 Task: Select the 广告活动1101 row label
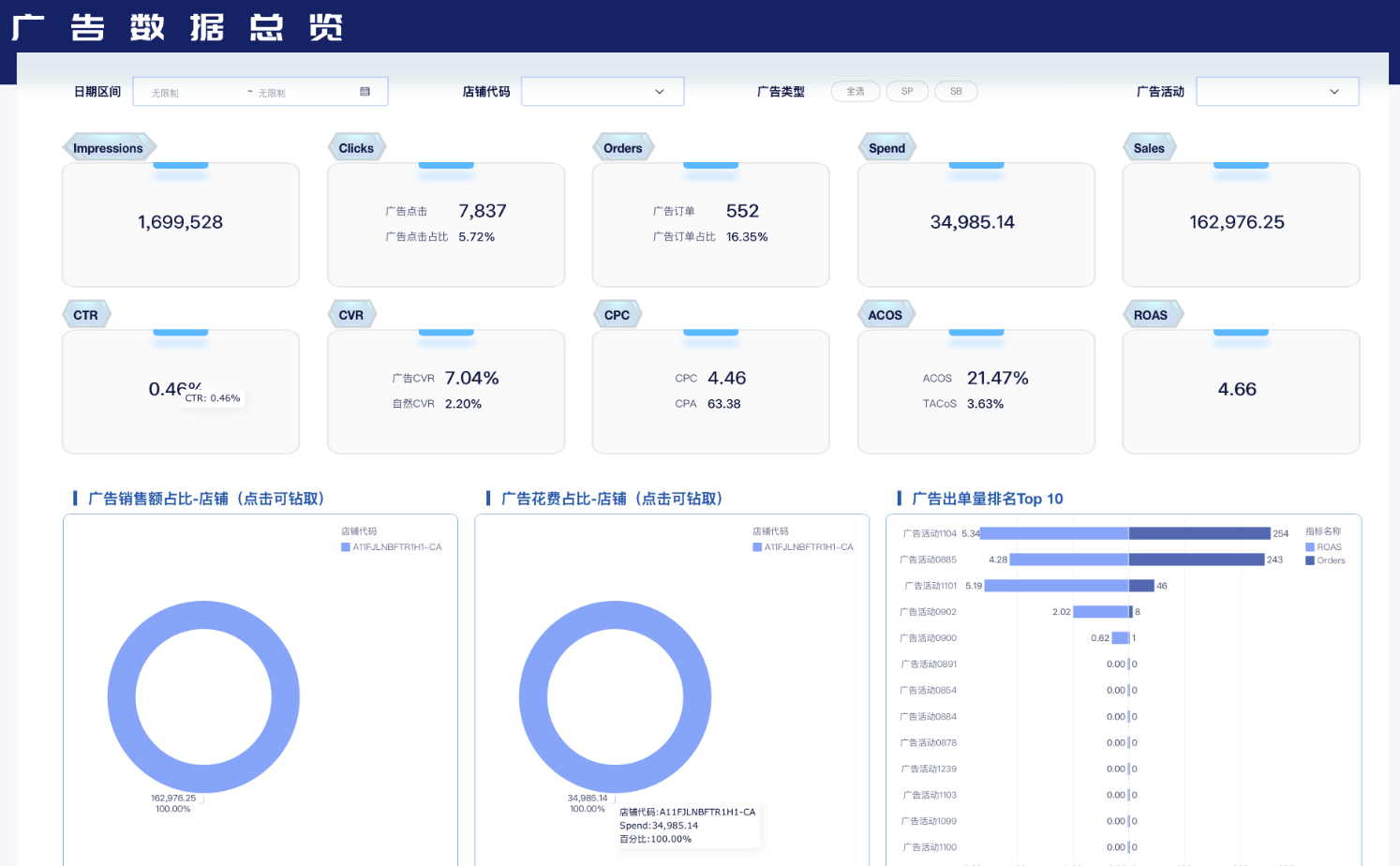(x=930, y=586)
